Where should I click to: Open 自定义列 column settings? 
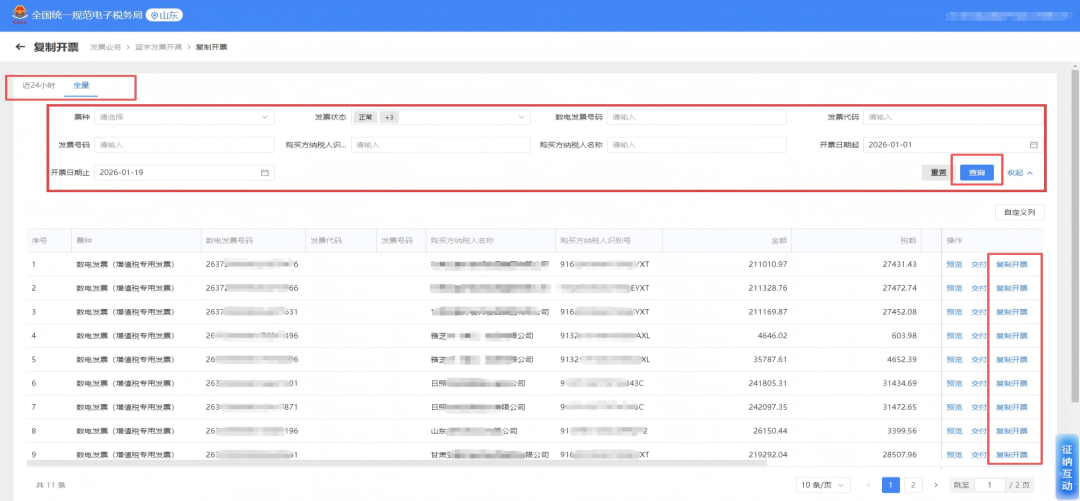pyautogui.click(x=1019, y=212)
